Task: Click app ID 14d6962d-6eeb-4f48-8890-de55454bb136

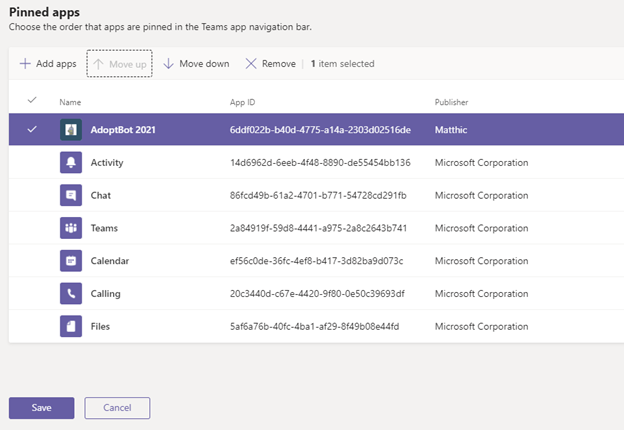Action: click(320, 162)
